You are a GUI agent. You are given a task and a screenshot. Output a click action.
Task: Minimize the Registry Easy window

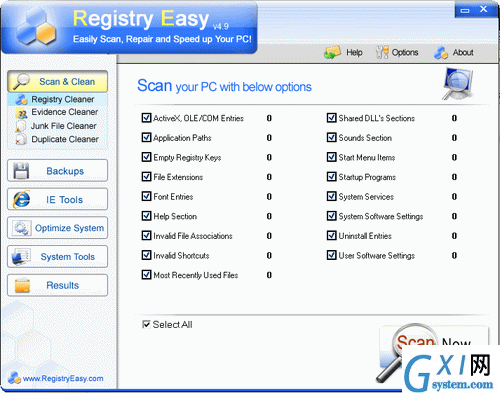click(465, 10)
